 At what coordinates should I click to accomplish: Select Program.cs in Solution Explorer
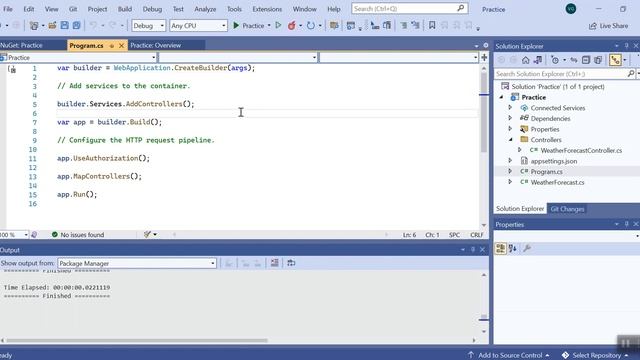coord(547,171)
